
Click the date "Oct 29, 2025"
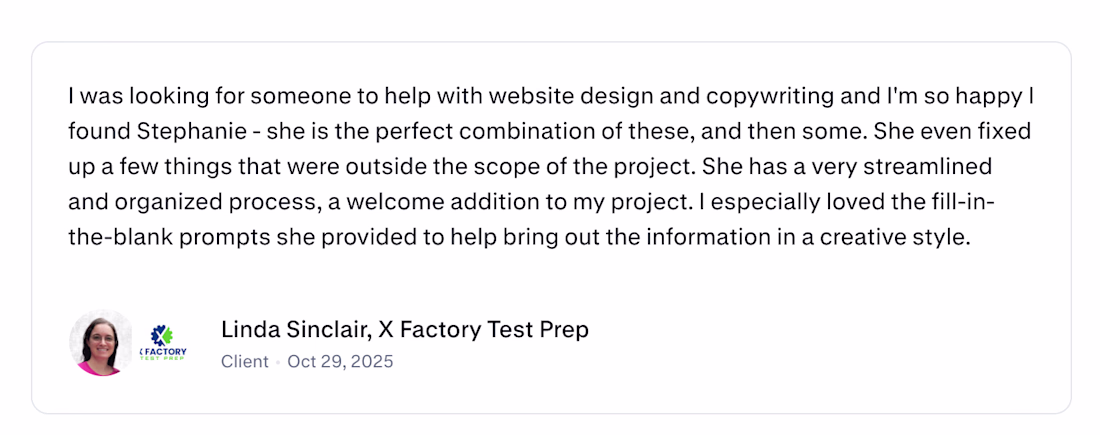pyautogui.click(x=340, y=362)
